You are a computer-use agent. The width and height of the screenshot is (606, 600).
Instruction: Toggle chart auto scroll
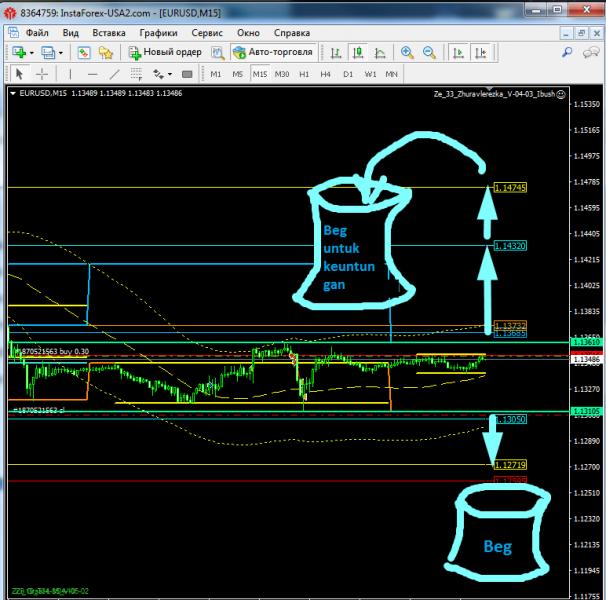point(458,52)
